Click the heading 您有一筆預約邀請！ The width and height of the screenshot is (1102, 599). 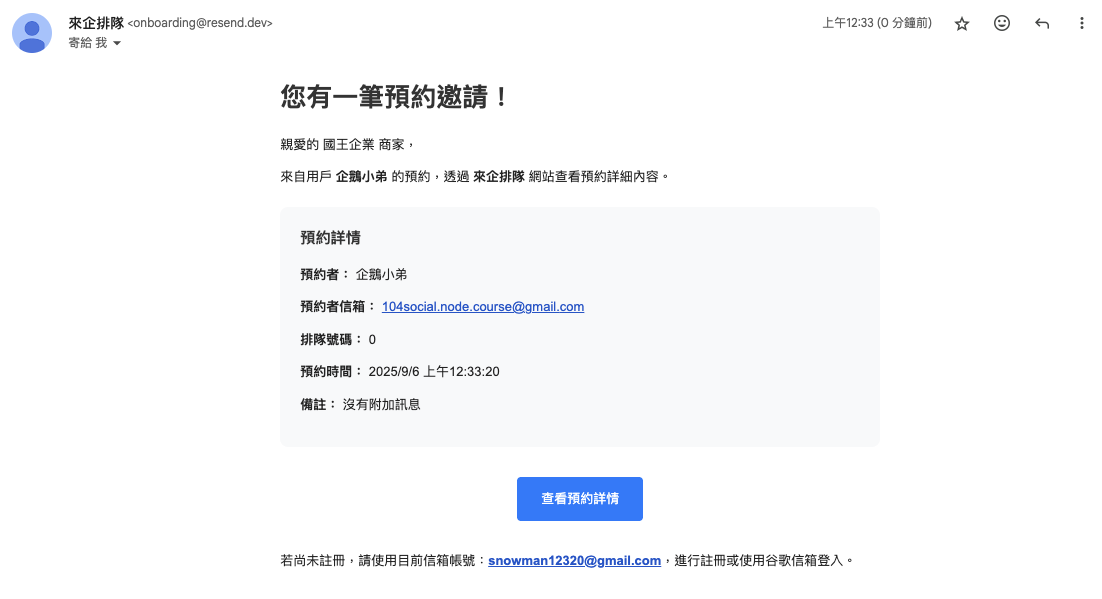click(x=396, y=97)
